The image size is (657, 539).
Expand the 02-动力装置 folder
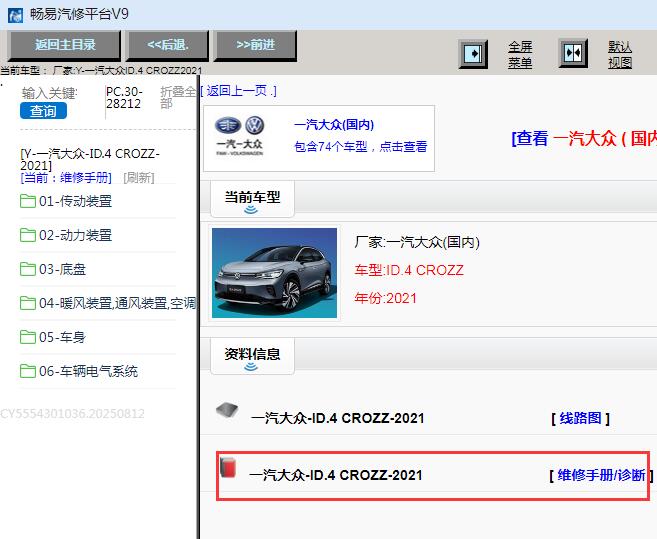point(75,235)
